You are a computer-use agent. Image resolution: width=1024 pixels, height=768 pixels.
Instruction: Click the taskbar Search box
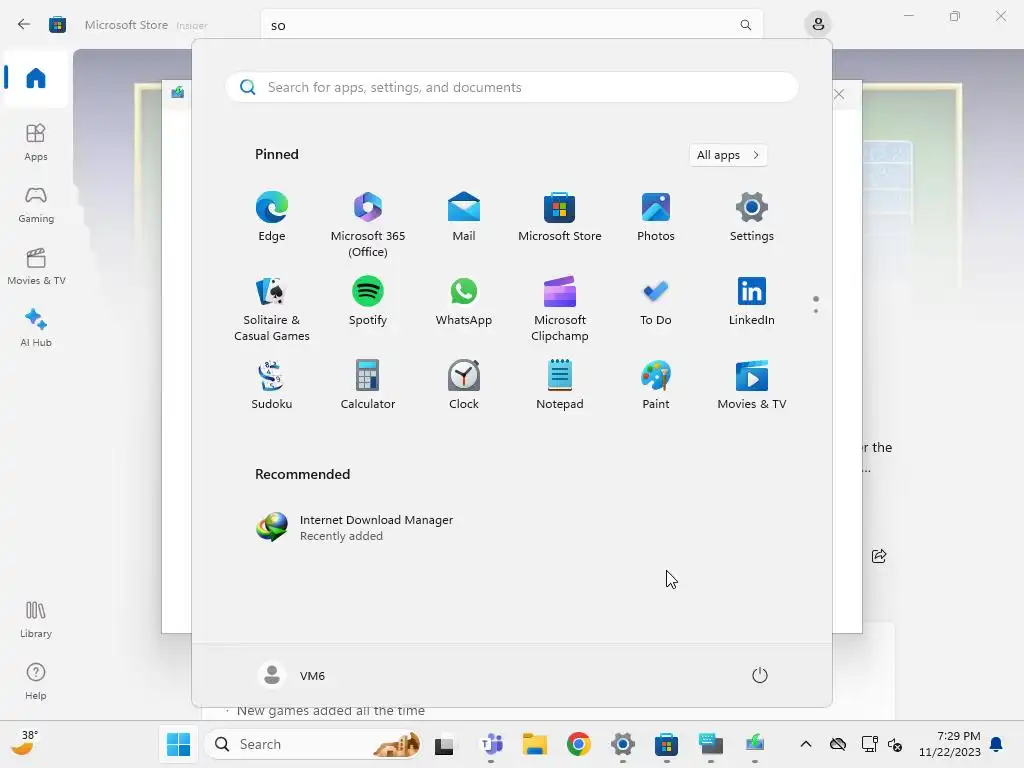tap(313, 744)
